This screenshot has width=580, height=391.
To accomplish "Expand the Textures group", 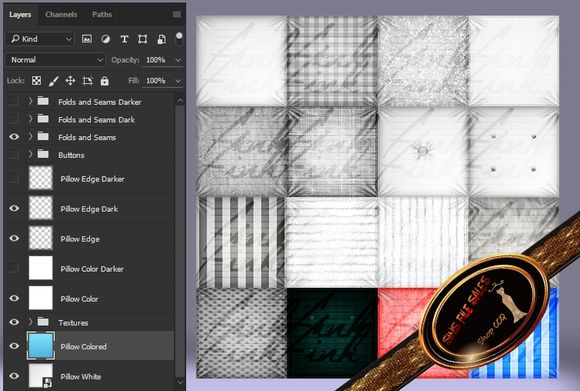I will [x=31, y=322].
